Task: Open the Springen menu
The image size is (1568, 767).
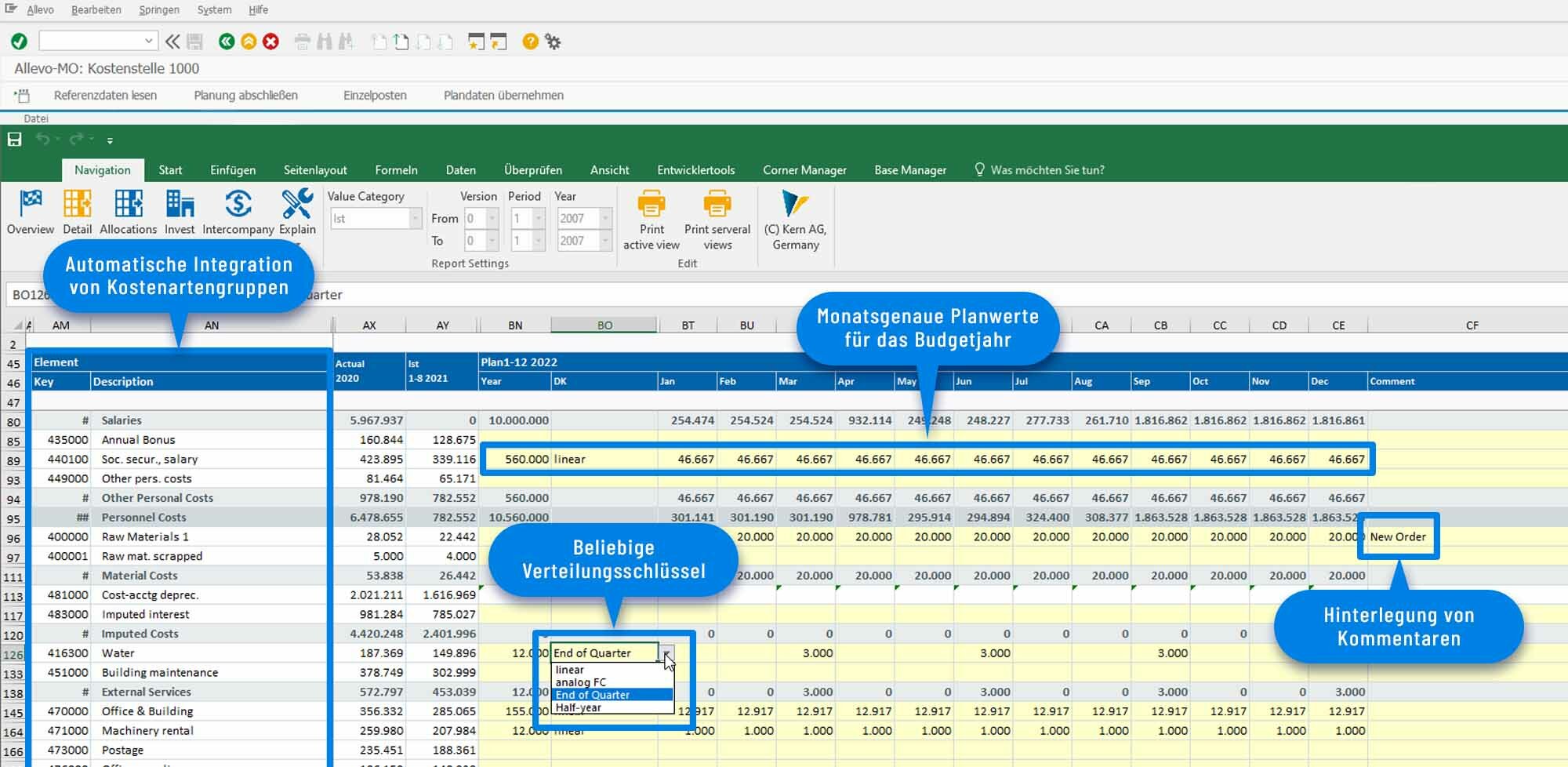Action: pos(159,9)
